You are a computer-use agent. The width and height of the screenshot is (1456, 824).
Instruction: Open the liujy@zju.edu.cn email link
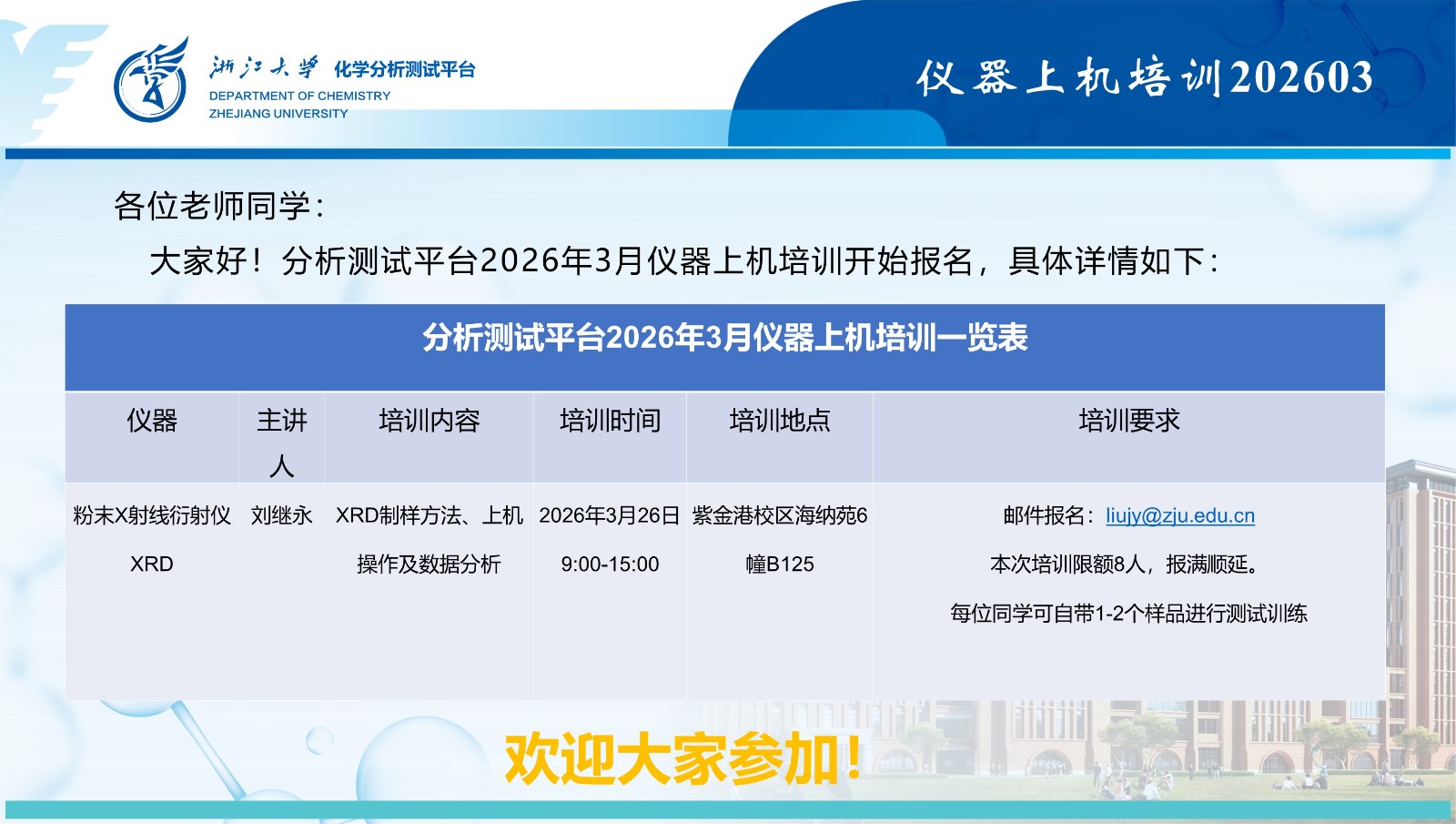(x=1179, y=515)
